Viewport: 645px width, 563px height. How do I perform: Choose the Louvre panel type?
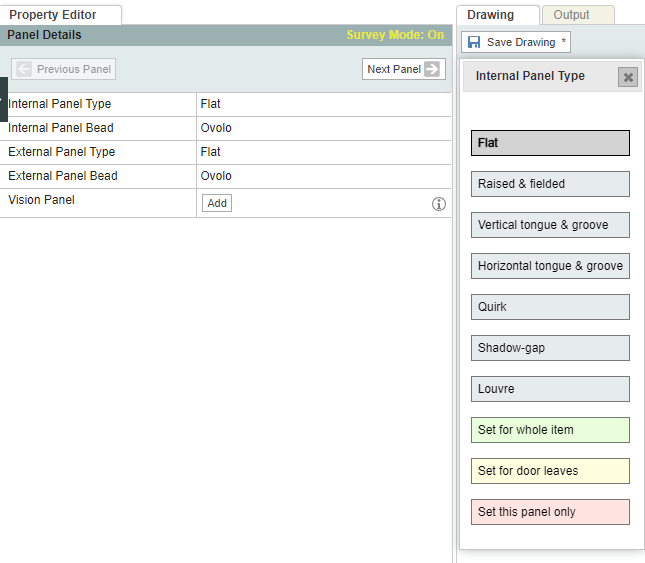[x=550, y=389]
